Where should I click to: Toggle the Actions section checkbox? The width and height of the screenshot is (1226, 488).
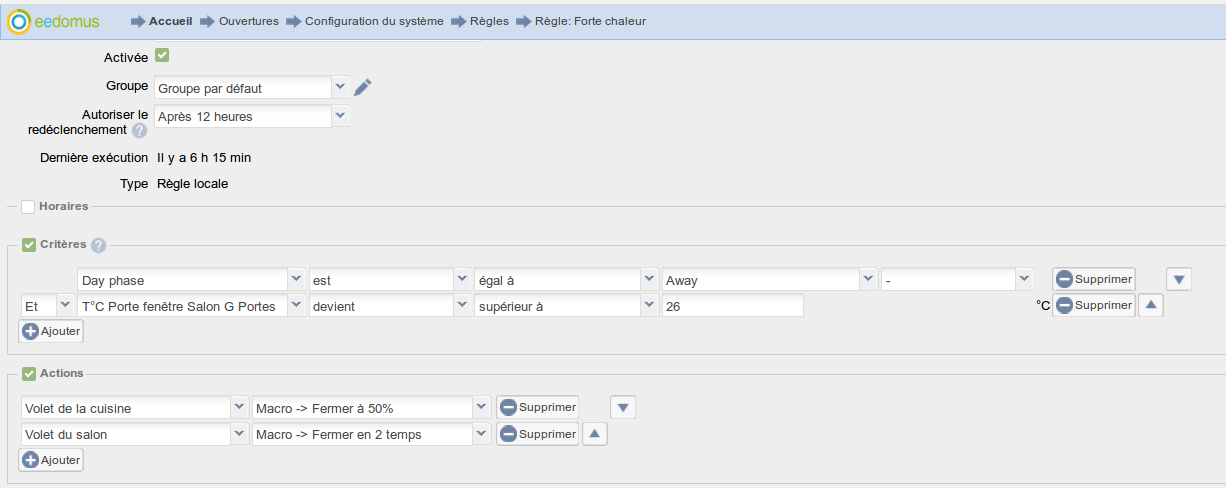click(28, 374)
